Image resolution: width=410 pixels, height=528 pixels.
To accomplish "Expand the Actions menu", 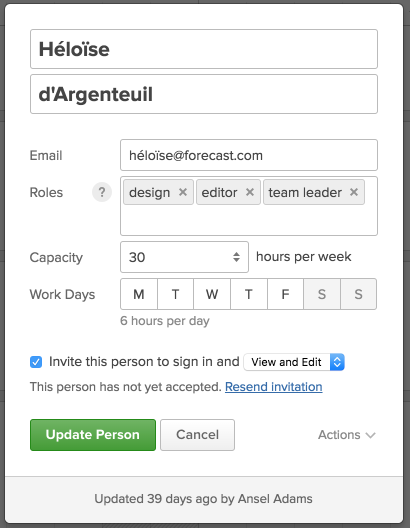I will (347, 435).
